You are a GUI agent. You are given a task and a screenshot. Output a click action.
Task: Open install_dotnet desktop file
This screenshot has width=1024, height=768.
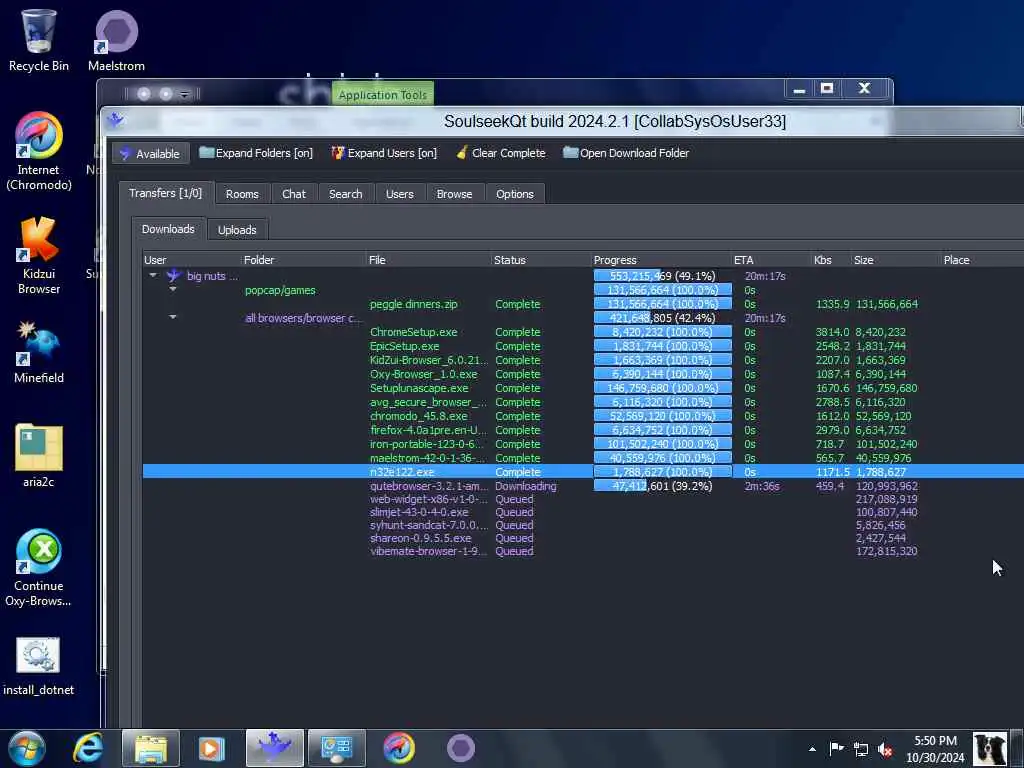click(x=39, y=666)
